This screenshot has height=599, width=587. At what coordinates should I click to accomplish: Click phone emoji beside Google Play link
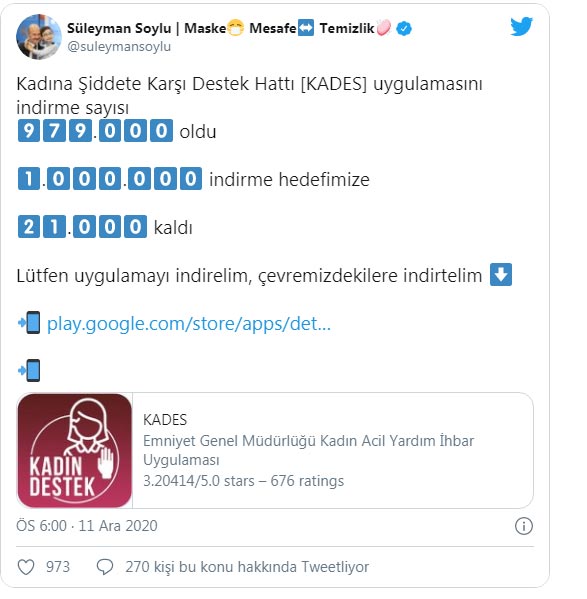[x=29, y=322]
